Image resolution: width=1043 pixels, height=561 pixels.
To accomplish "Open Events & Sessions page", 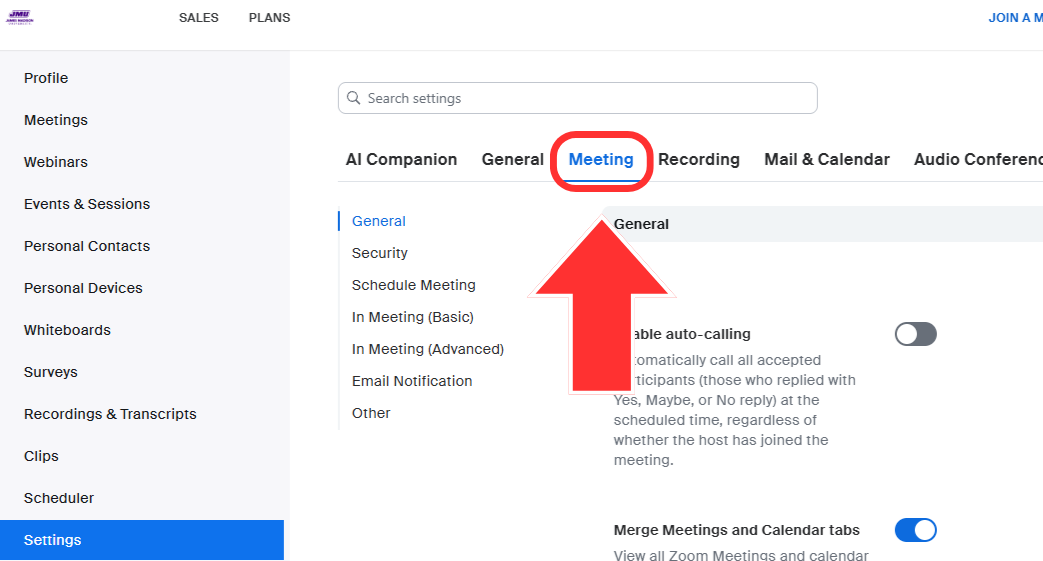I will [x=87, y=204].
